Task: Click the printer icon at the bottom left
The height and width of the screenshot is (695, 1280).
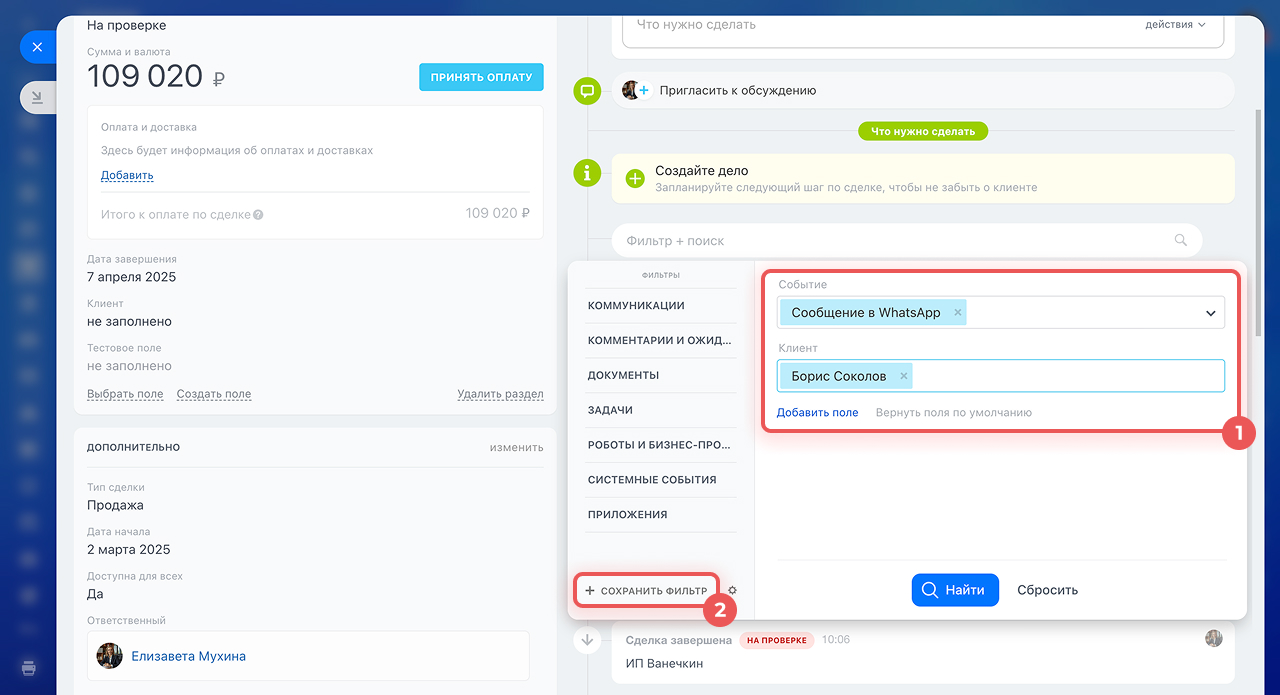Action: click(x=29, y=667)
